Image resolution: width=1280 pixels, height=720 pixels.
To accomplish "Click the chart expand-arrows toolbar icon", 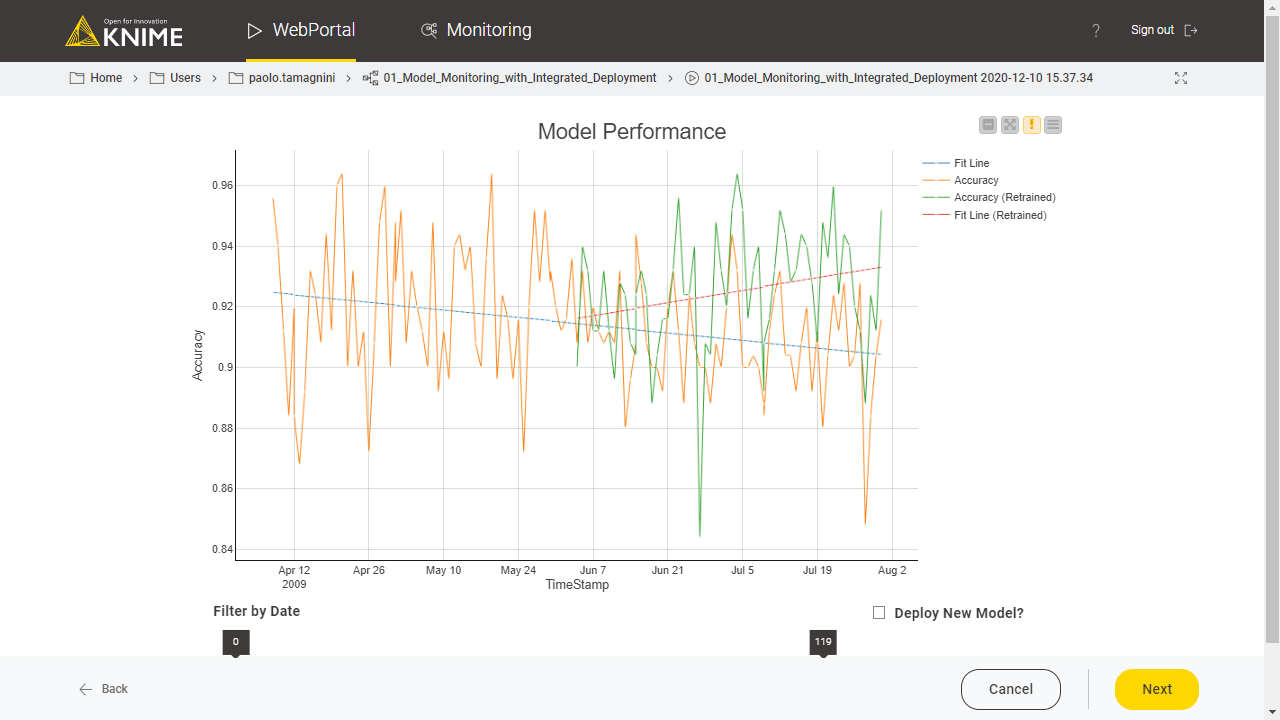I will pos(1010,125).
